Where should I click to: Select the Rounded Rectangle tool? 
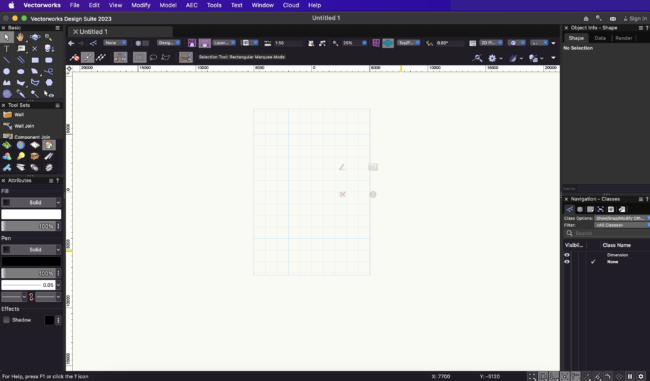pos(49,60)
